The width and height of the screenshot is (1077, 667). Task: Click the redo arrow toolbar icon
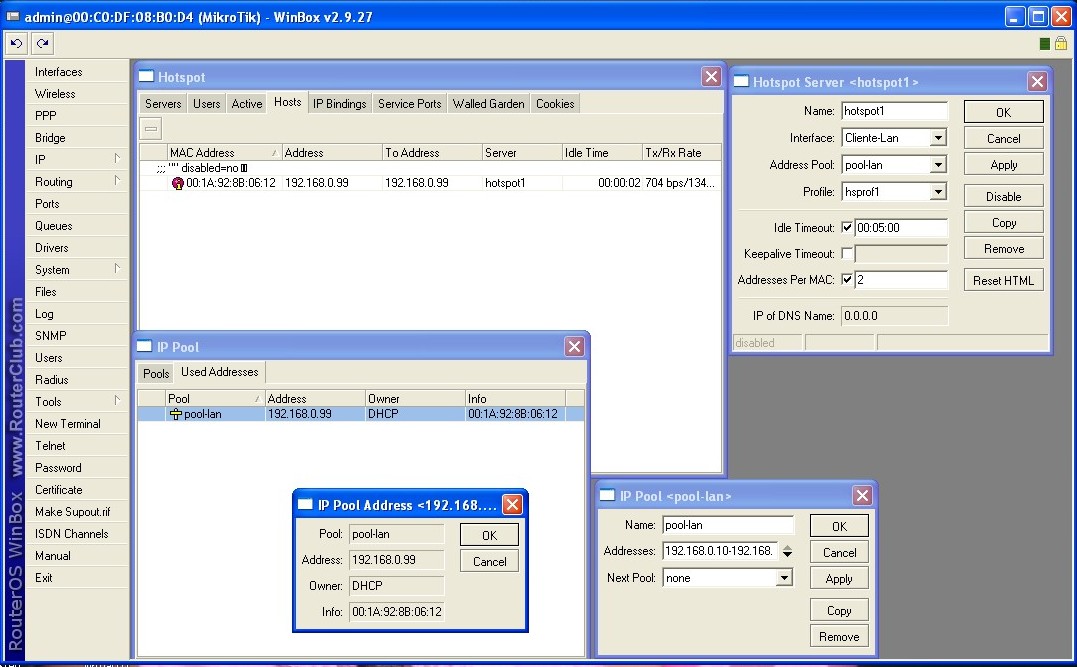click(43, 43)
